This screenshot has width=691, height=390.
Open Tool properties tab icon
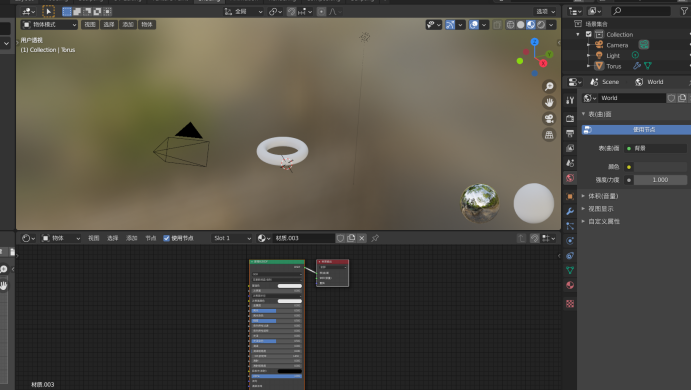pyautogui.click(x=570, y=100)
